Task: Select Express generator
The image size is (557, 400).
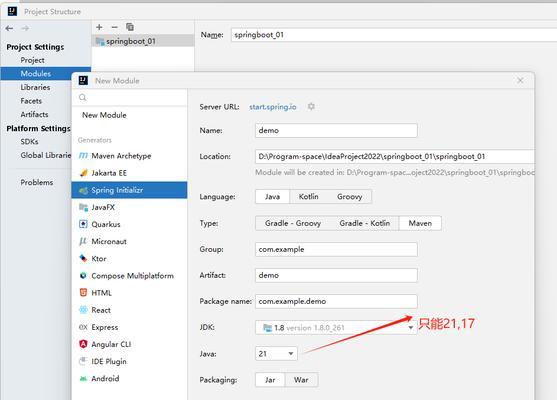Action: [129, 327]
